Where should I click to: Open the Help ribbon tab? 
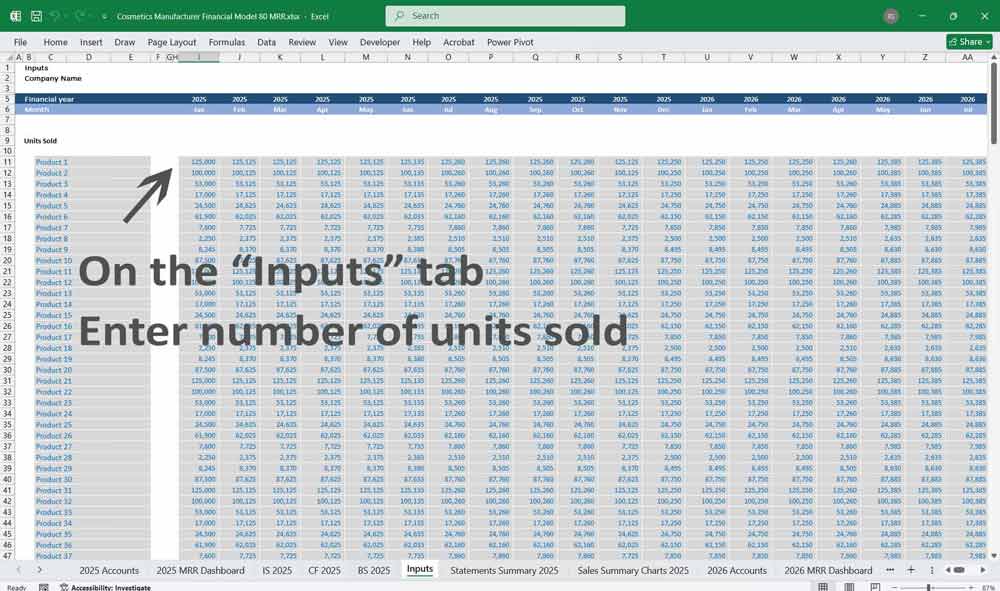point(422,42)
